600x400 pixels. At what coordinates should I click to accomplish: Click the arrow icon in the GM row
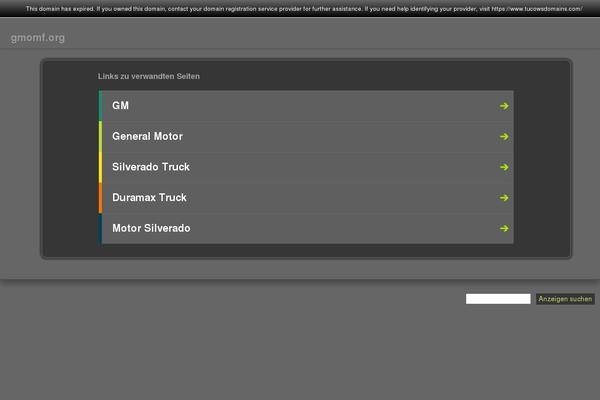click(504, 106)
